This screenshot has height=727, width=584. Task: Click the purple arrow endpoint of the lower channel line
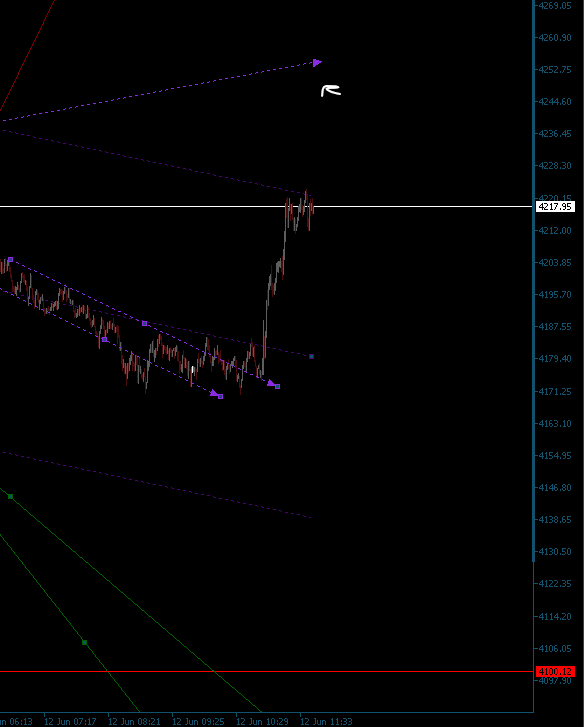216,395
